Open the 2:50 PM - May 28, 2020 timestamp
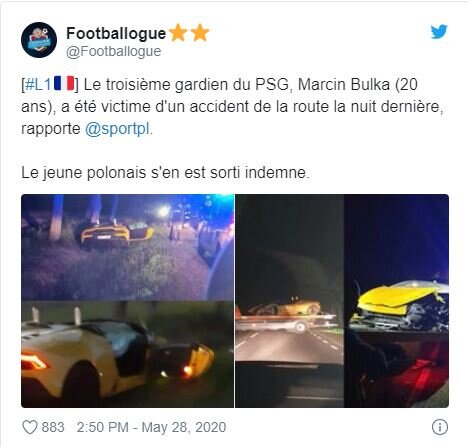The height and width of the screenshot is (447, 468). 151,427
